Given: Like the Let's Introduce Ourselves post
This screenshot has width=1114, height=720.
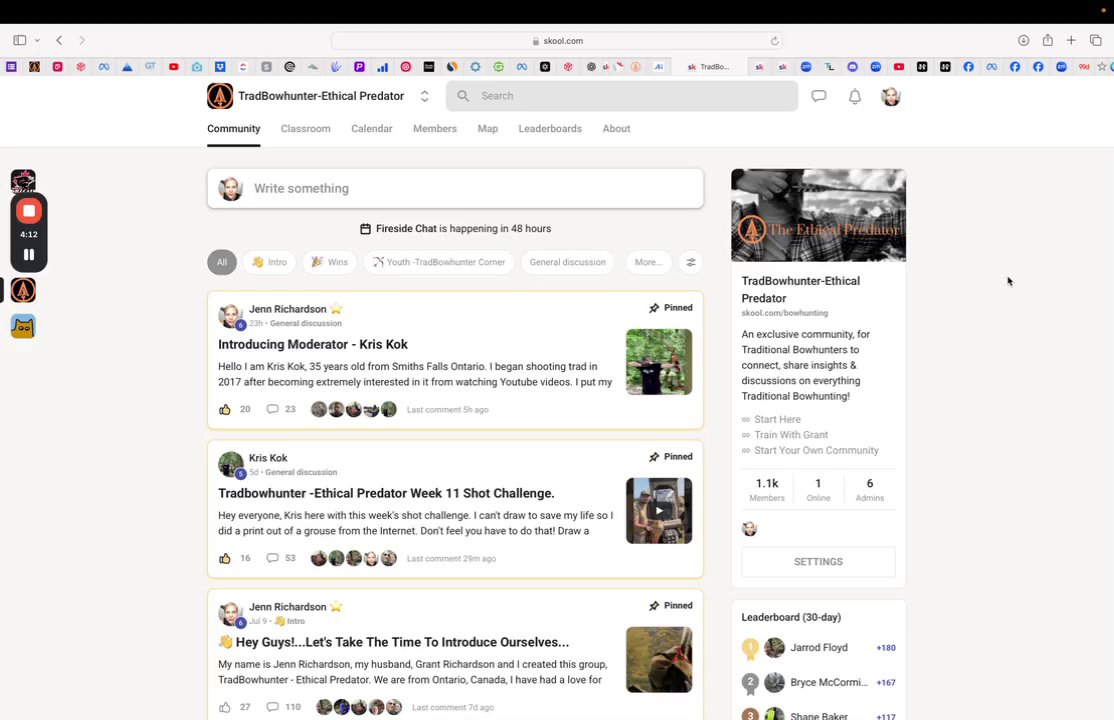Looking at the screenshot, I should 225,707.
